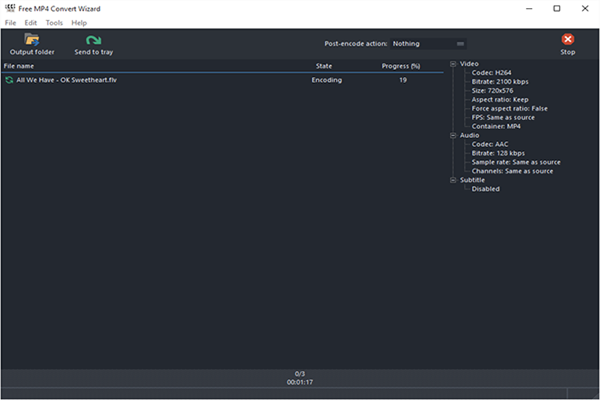The height and width of the screenshot is (400, 600).
Task: Open the Output folder icon
Action: click(32, 40)
